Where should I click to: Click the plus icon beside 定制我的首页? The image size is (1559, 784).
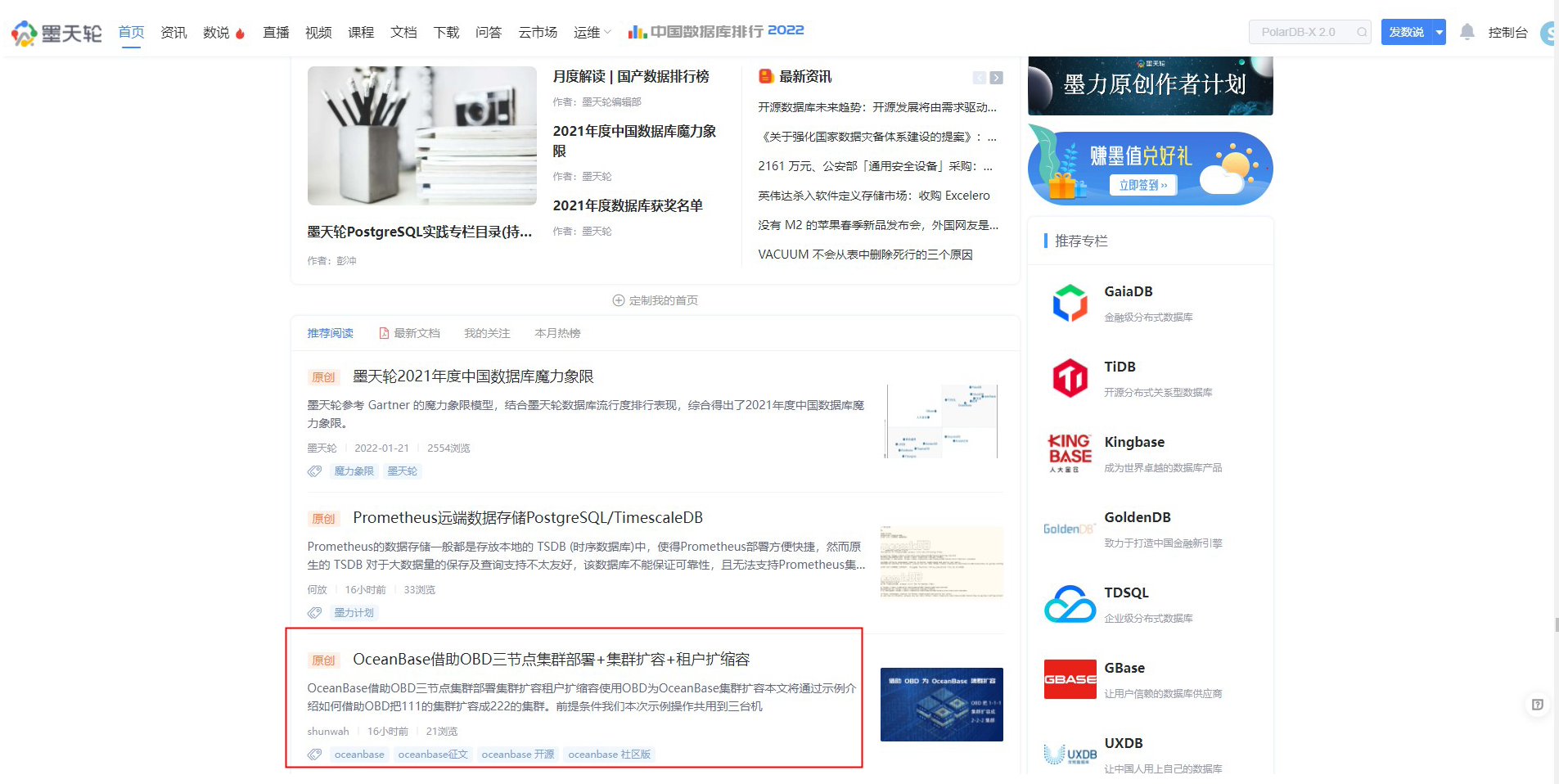point(619,300)
